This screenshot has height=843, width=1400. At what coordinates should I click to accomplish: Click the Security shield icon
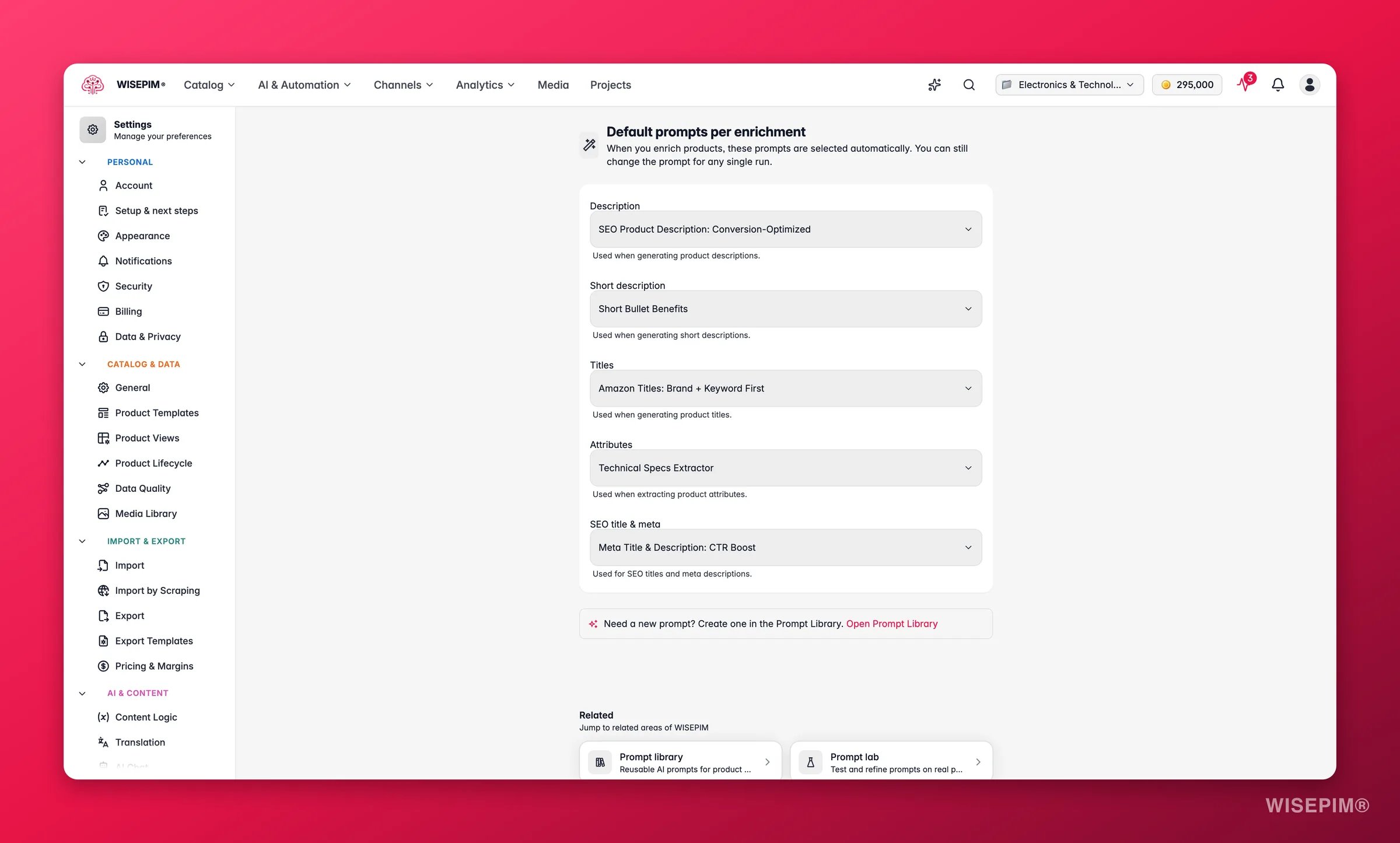point(103,286)
